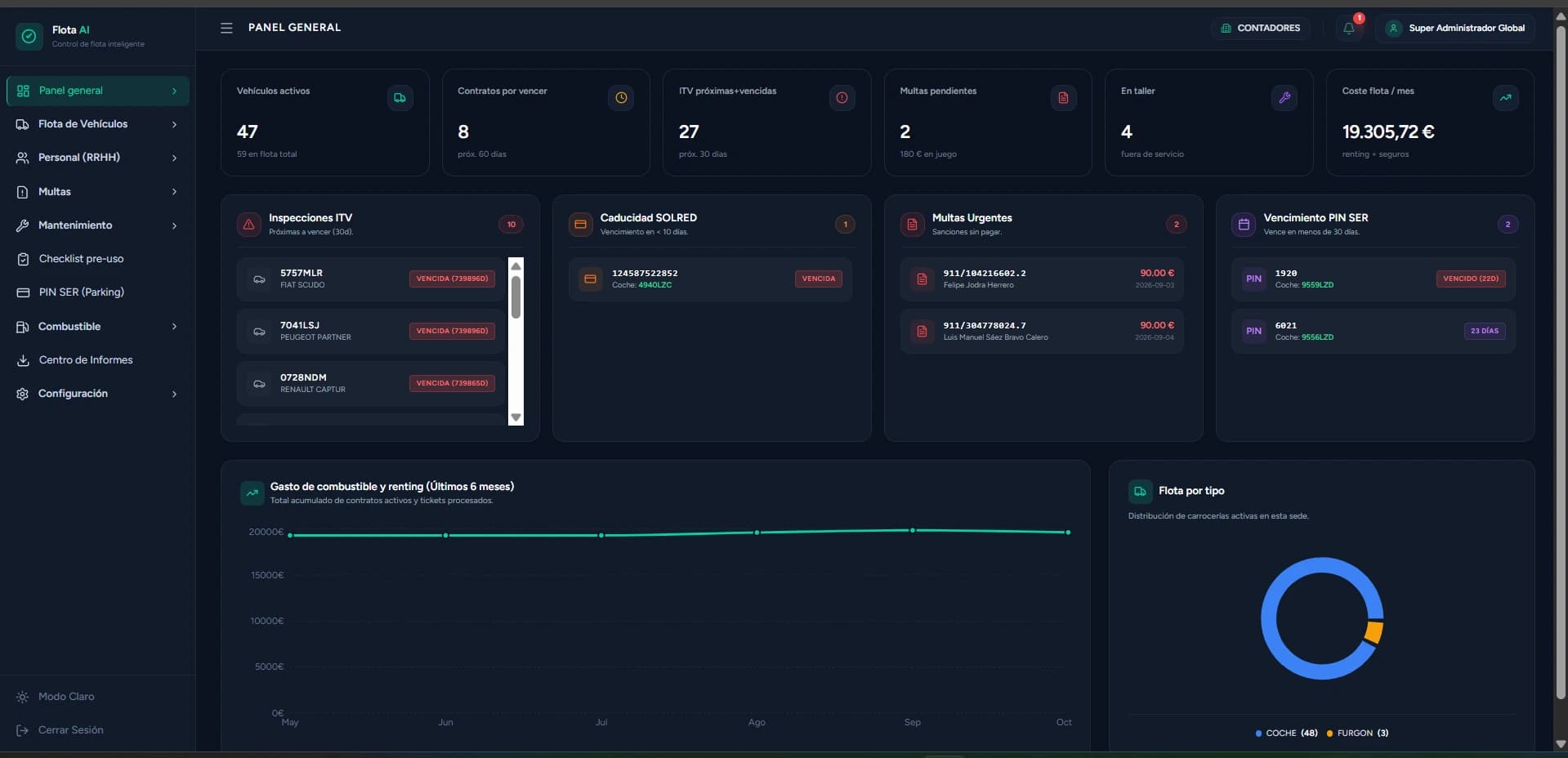Click the CONTADORES button
The image size is (1568, 758).
1261,28
